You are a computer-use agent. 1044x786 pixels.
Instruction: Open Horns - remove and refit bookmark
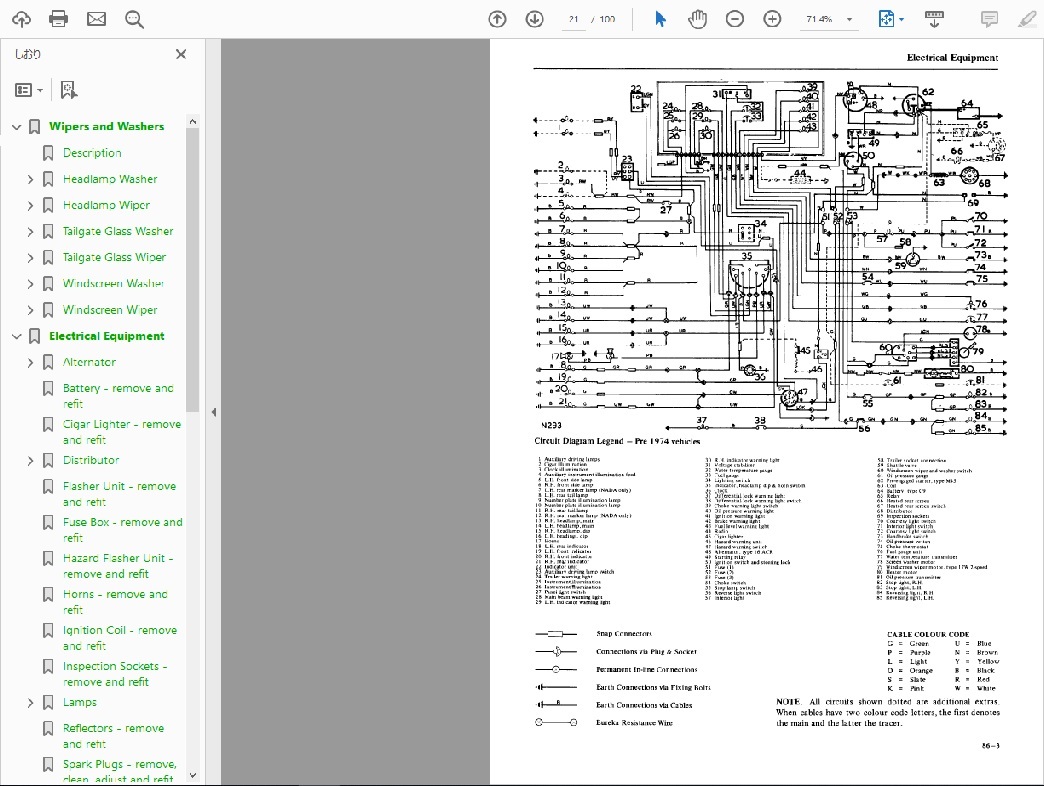coord(115,602)
